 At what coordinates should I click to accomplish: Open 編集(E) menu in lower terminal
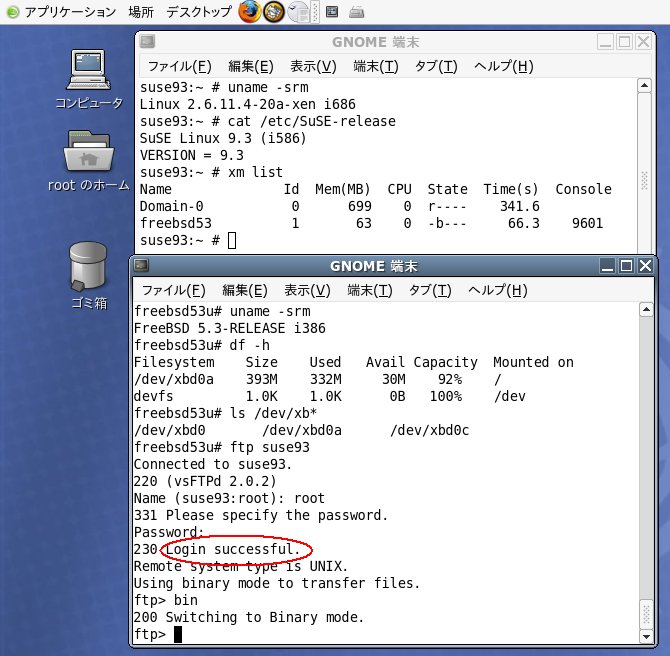[x=244, y=291]
